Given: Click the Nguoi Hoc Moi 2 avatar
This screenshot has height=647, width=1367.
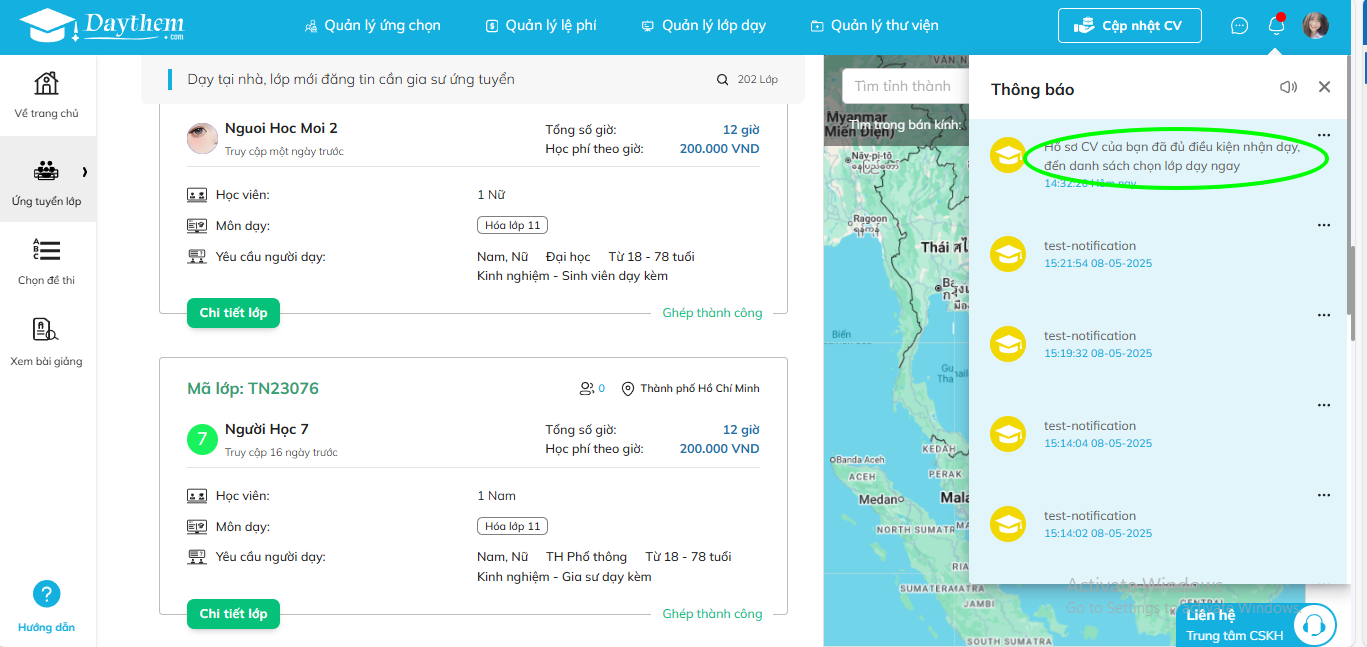Looking at the screenshot, I should 203,138.
